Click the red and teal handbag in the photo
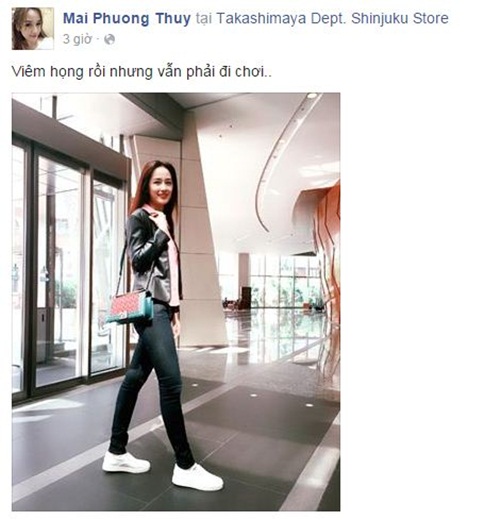This screenshot has height=520, width=500. click(130, 307)
